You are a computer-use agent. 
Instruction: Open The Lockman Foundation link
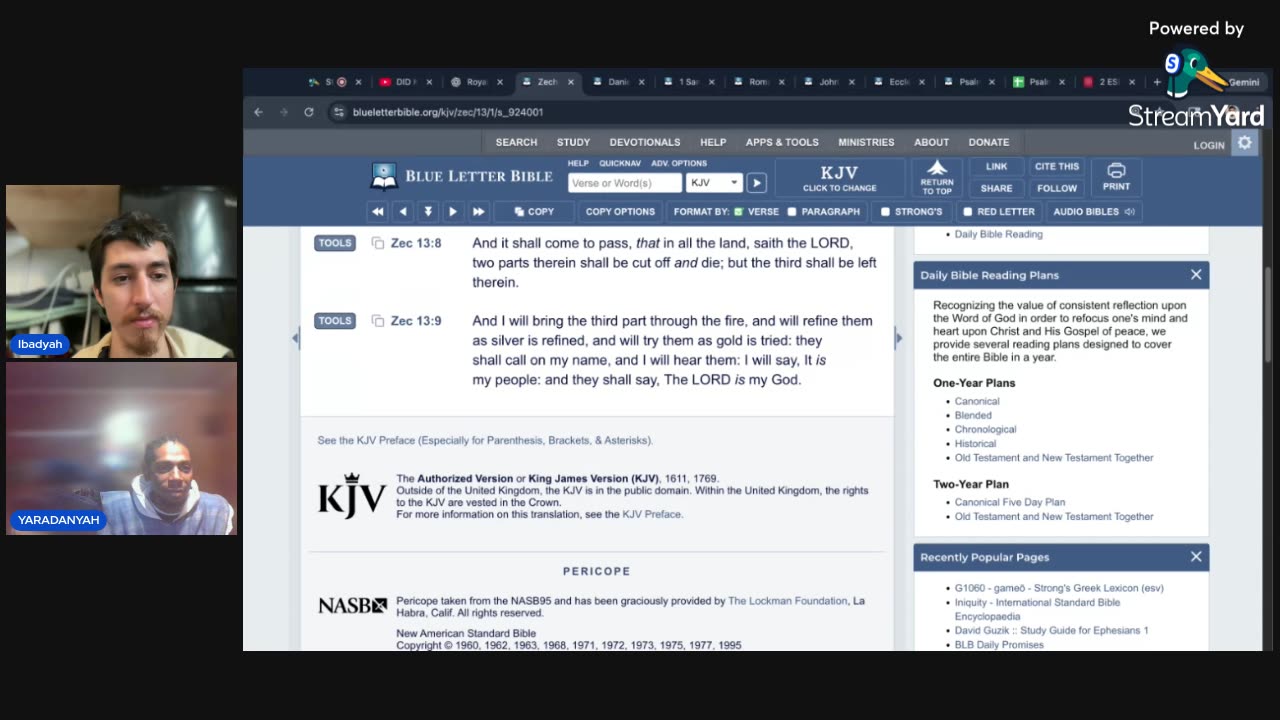coord(787,601)
